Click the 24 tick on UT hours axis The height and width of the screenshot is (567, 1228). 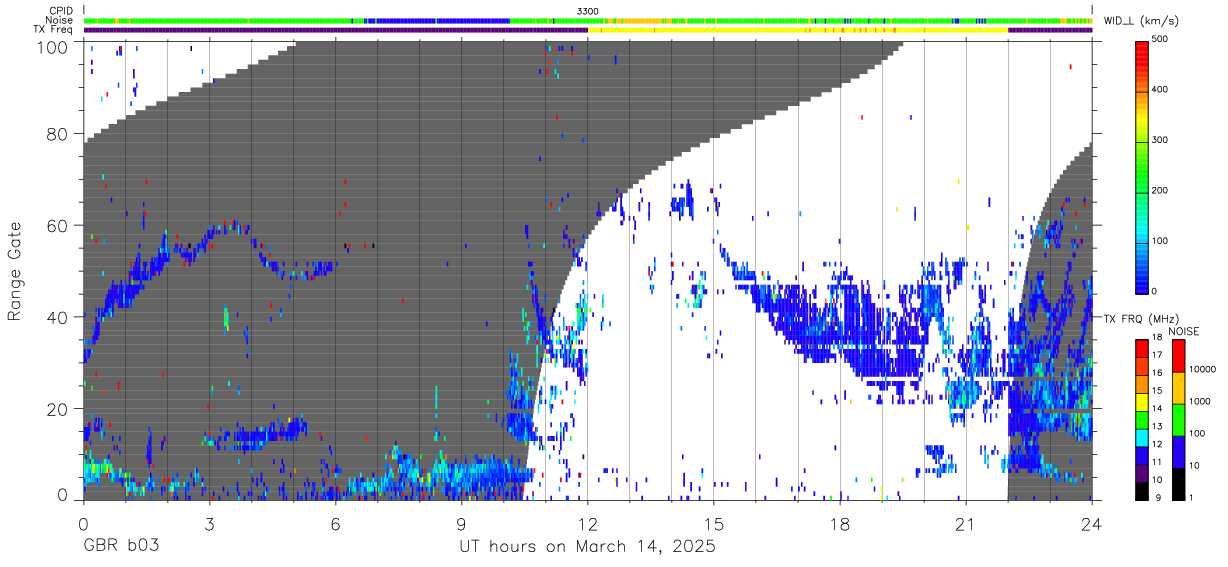pos(1092,524)
